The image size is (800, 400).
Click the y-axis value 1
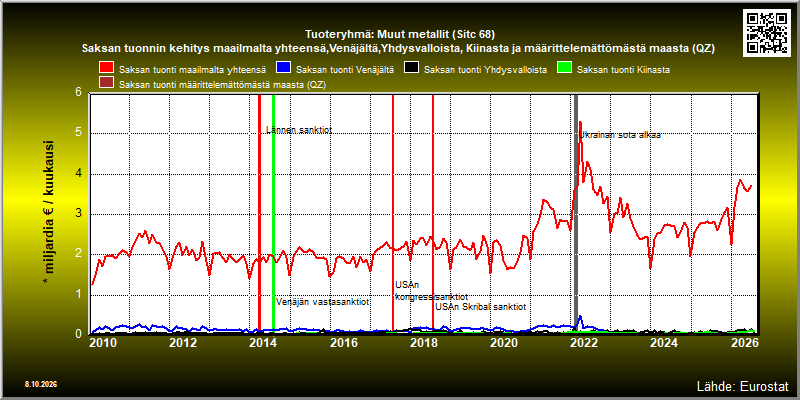[x=79, y=294]
